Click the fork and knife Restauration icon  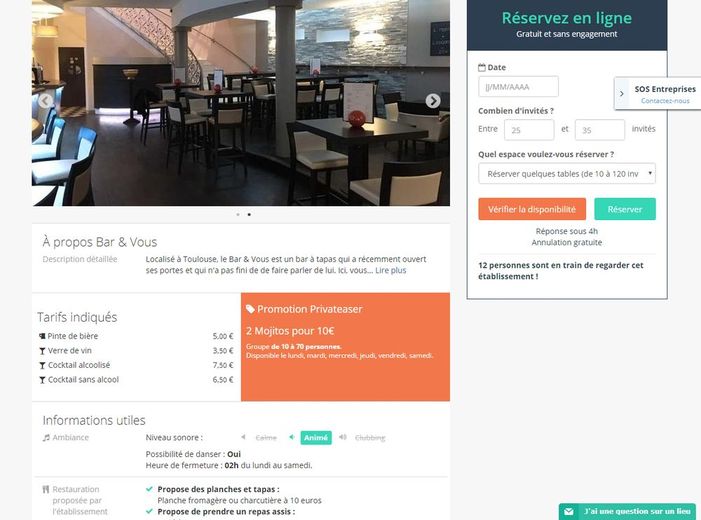click(x=46, y=489)
